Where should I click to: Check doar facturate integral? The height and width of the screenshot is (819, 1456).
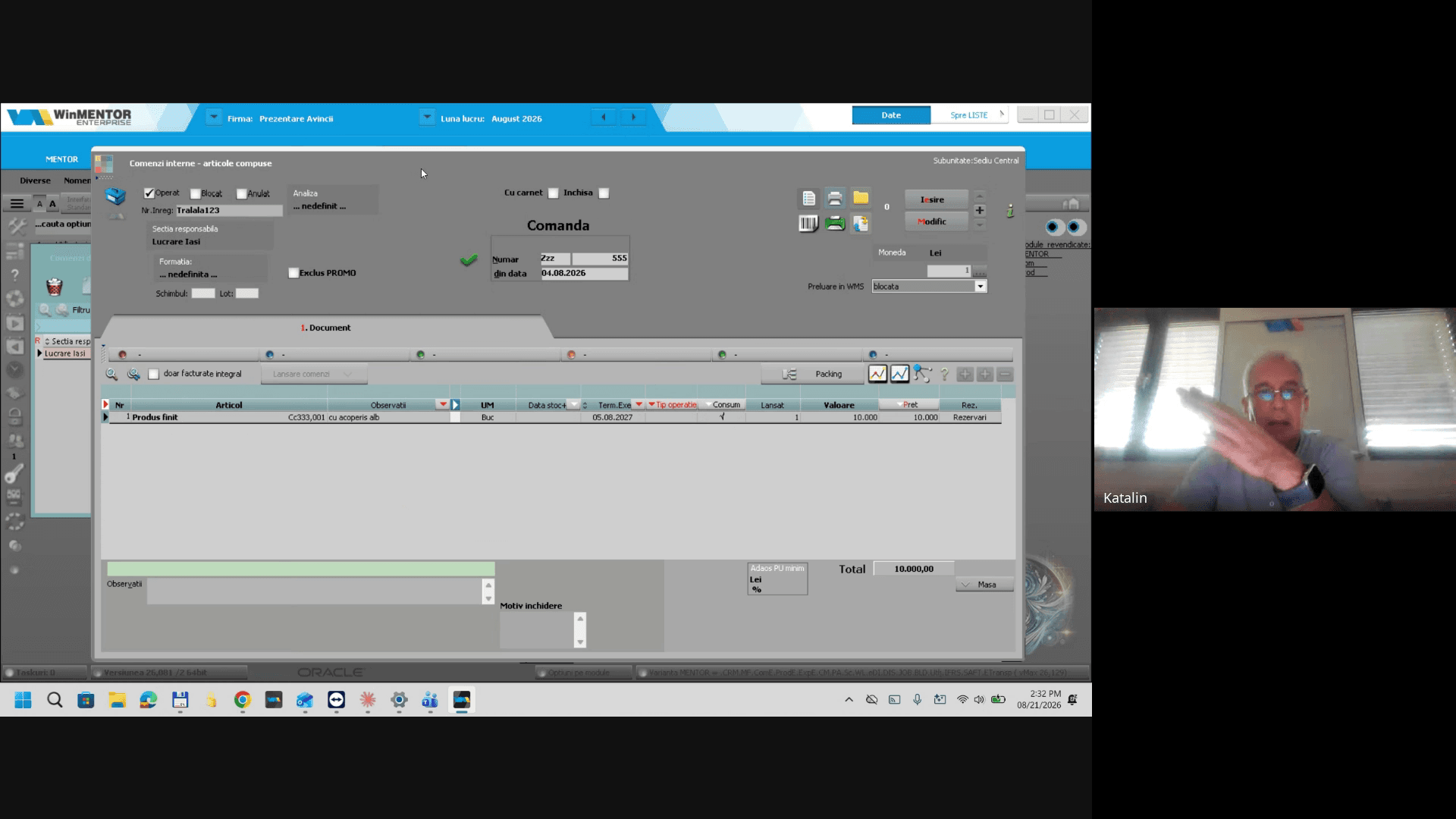pyautogui.click(x=154, y=374)
